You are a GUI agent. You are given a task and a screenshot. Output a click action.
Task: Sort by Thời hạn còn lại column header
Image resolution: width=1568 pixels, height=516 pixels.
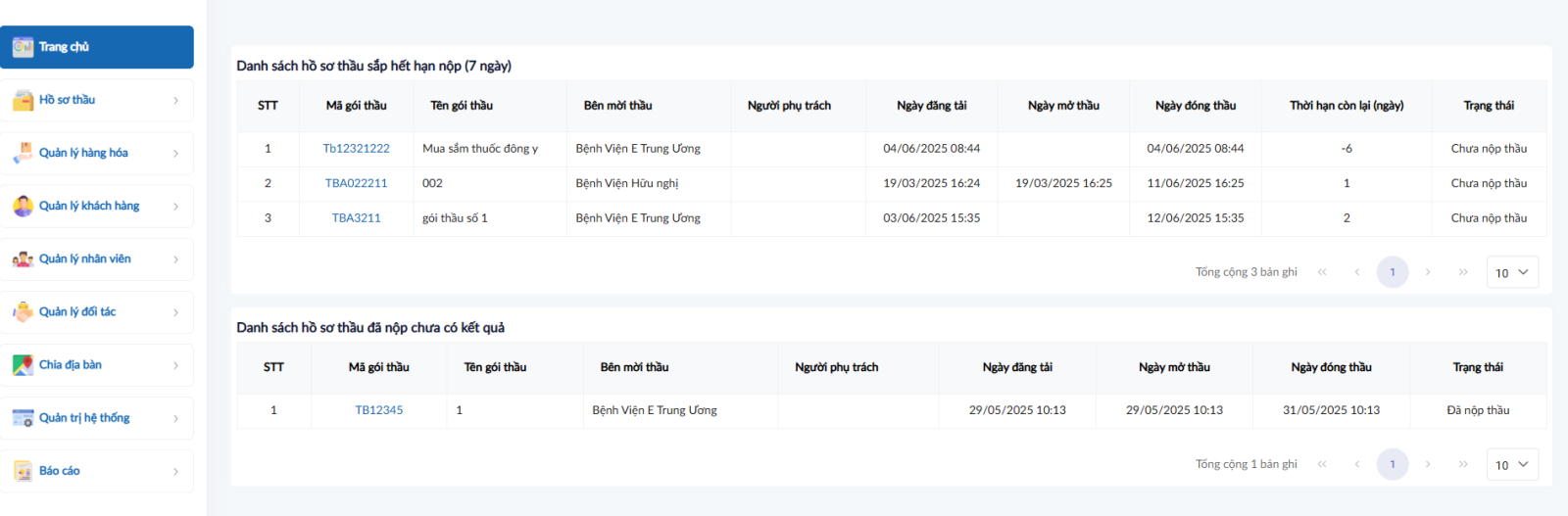pos(1346,106)
